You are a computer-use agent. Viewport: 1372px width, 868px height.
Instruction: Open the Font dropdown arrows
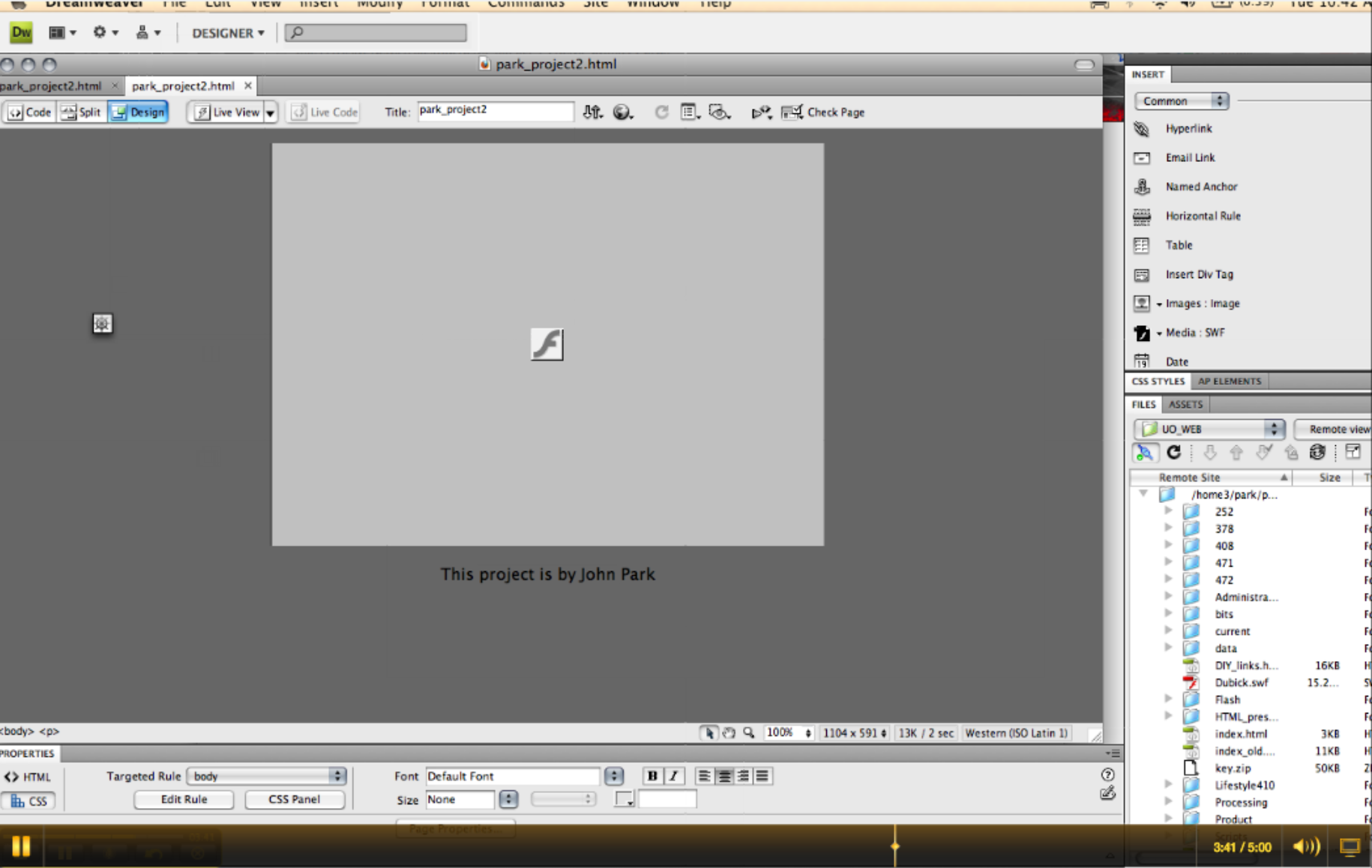tap(614, 776)
